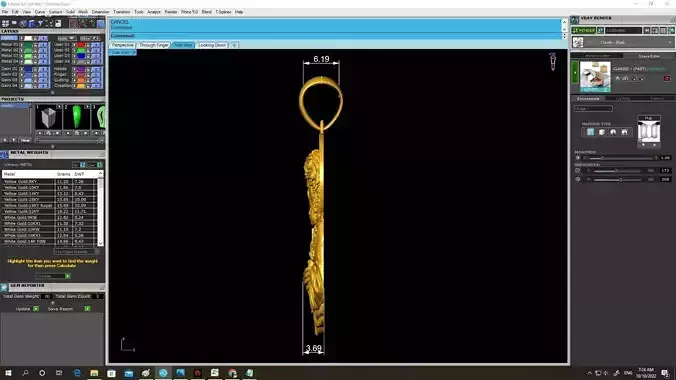
Task: Switch to the Through Finger viewport tab
Action: [x=154, y=45]
